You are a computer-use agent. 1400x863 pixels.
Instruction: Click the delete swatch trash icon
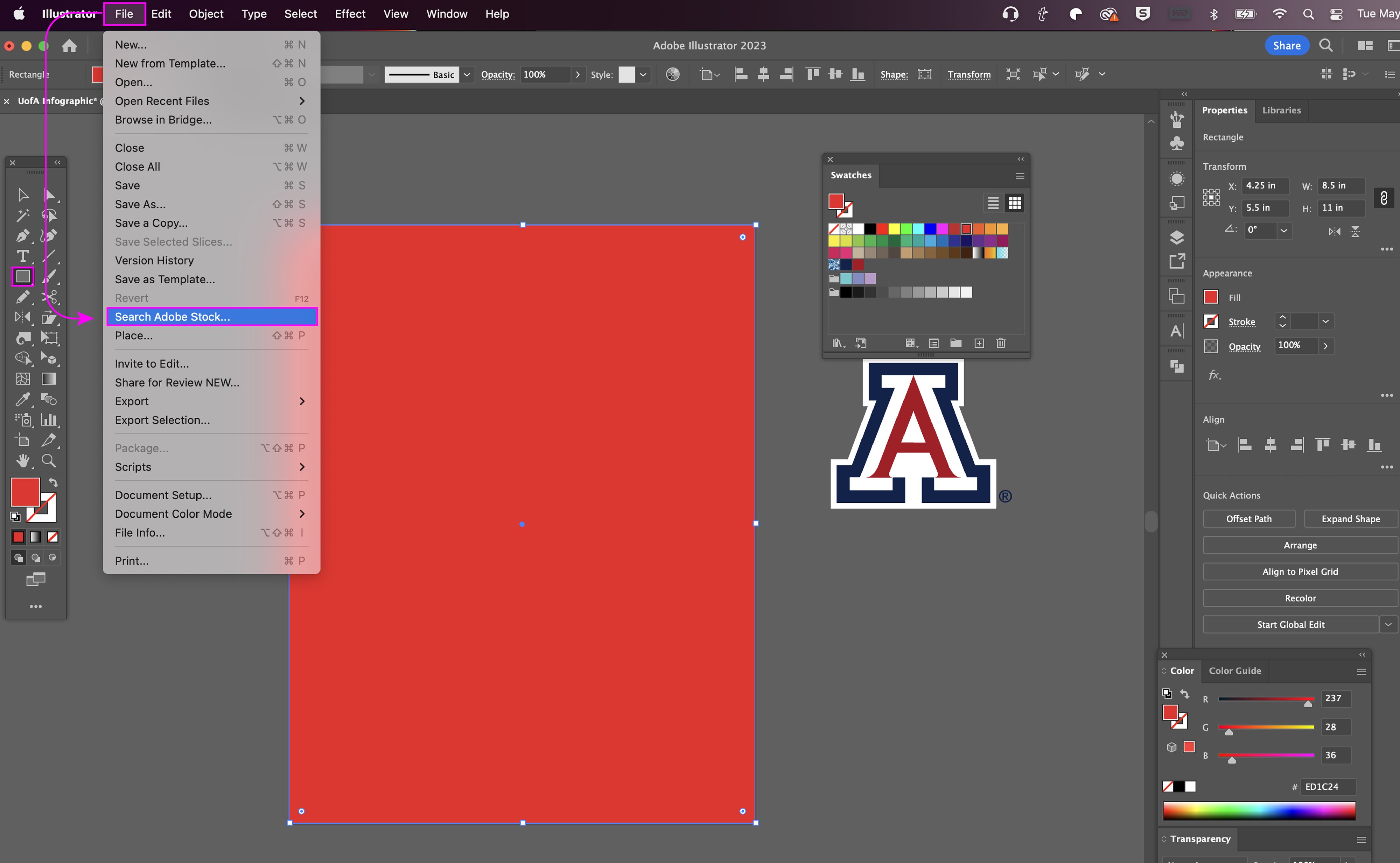click(1000, 343)
